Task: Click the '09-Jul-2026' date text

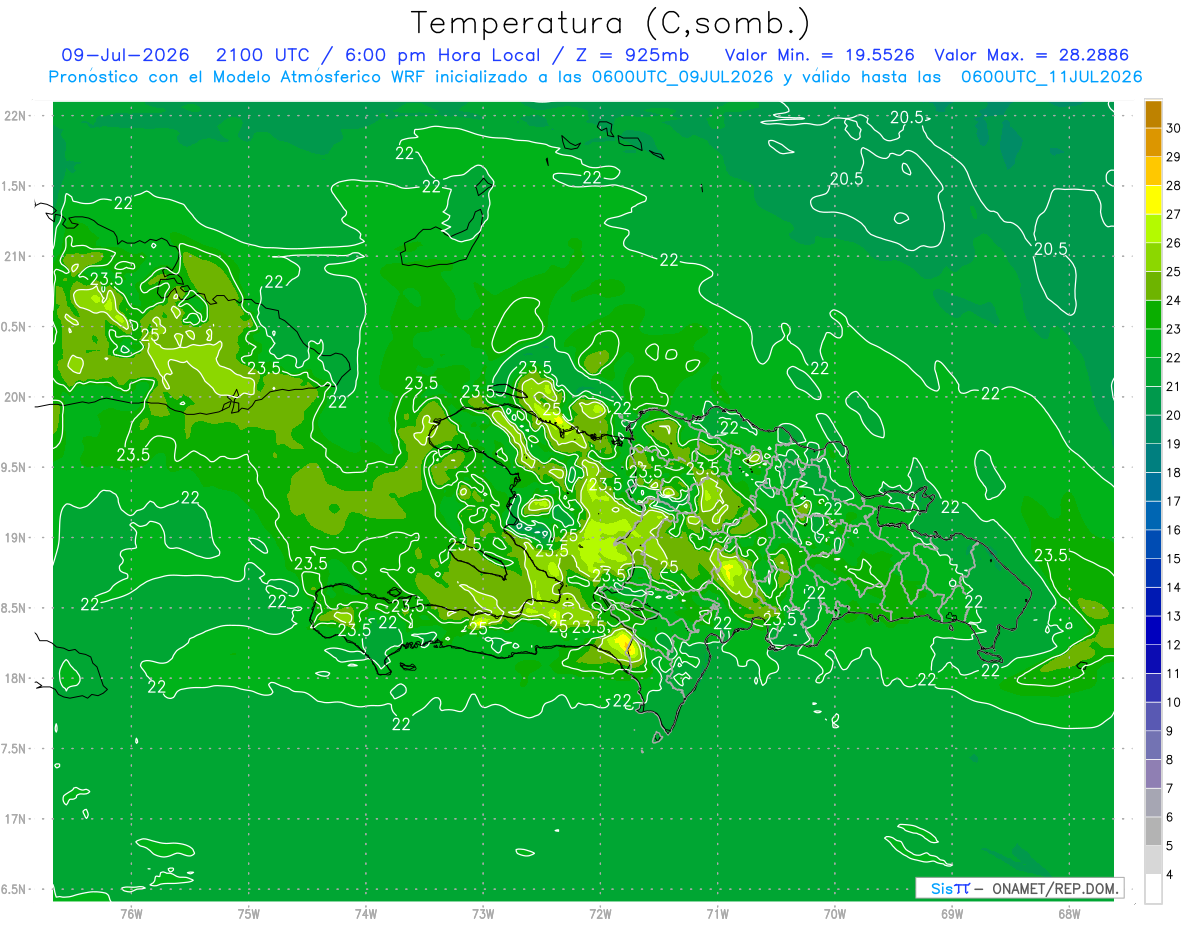Action: (x=125, y=55)
